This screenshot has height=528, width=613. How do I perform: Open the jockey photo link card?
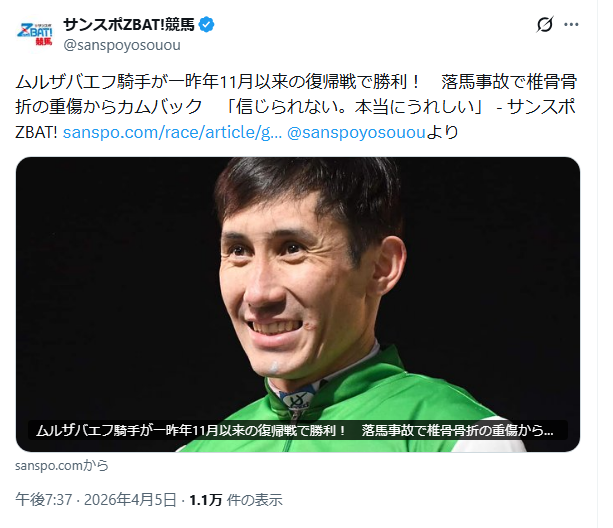pyautogui.click(x=298, y=304)
